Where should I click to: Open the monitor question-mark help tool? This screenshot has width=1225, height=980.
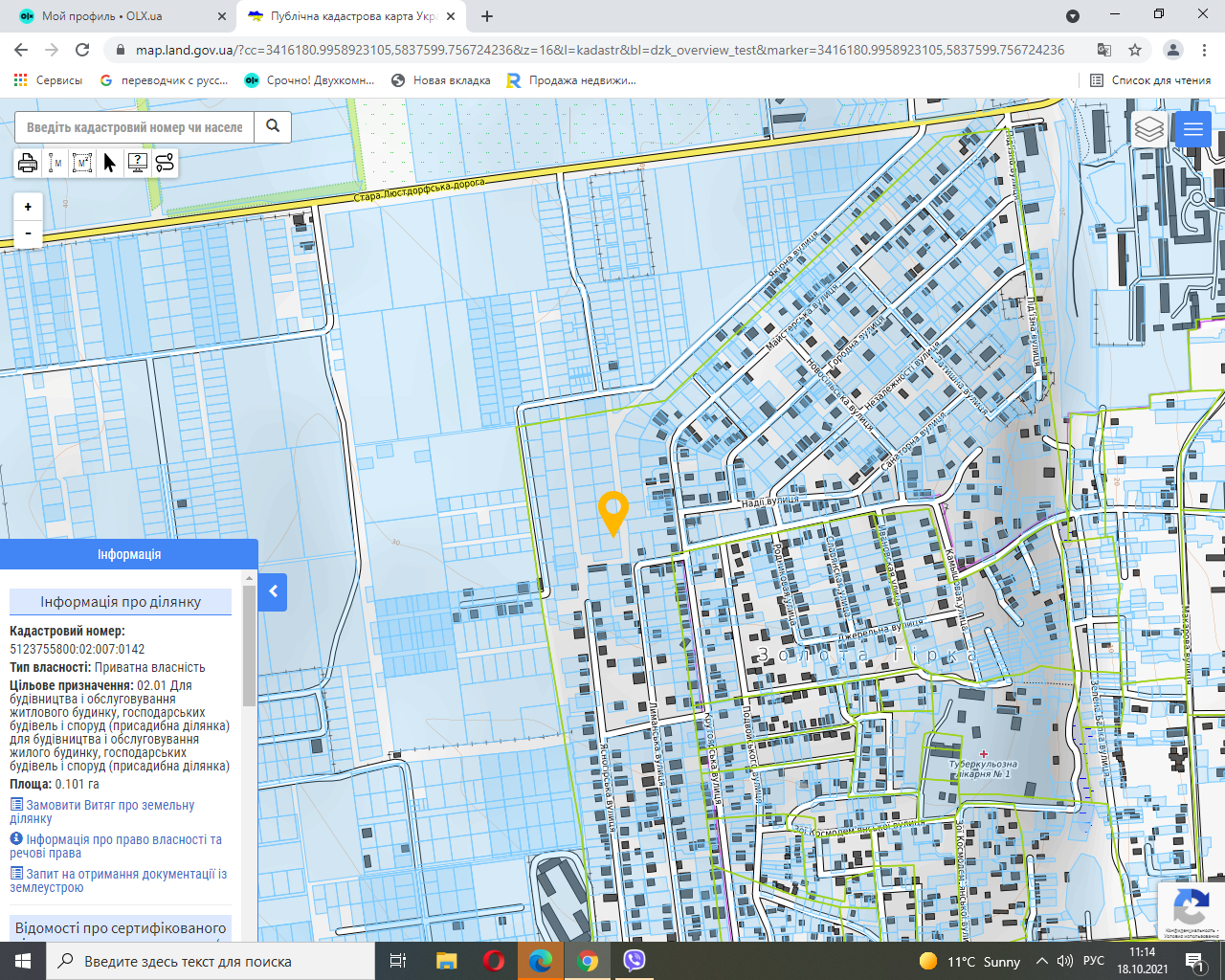(x=137, y=163)
